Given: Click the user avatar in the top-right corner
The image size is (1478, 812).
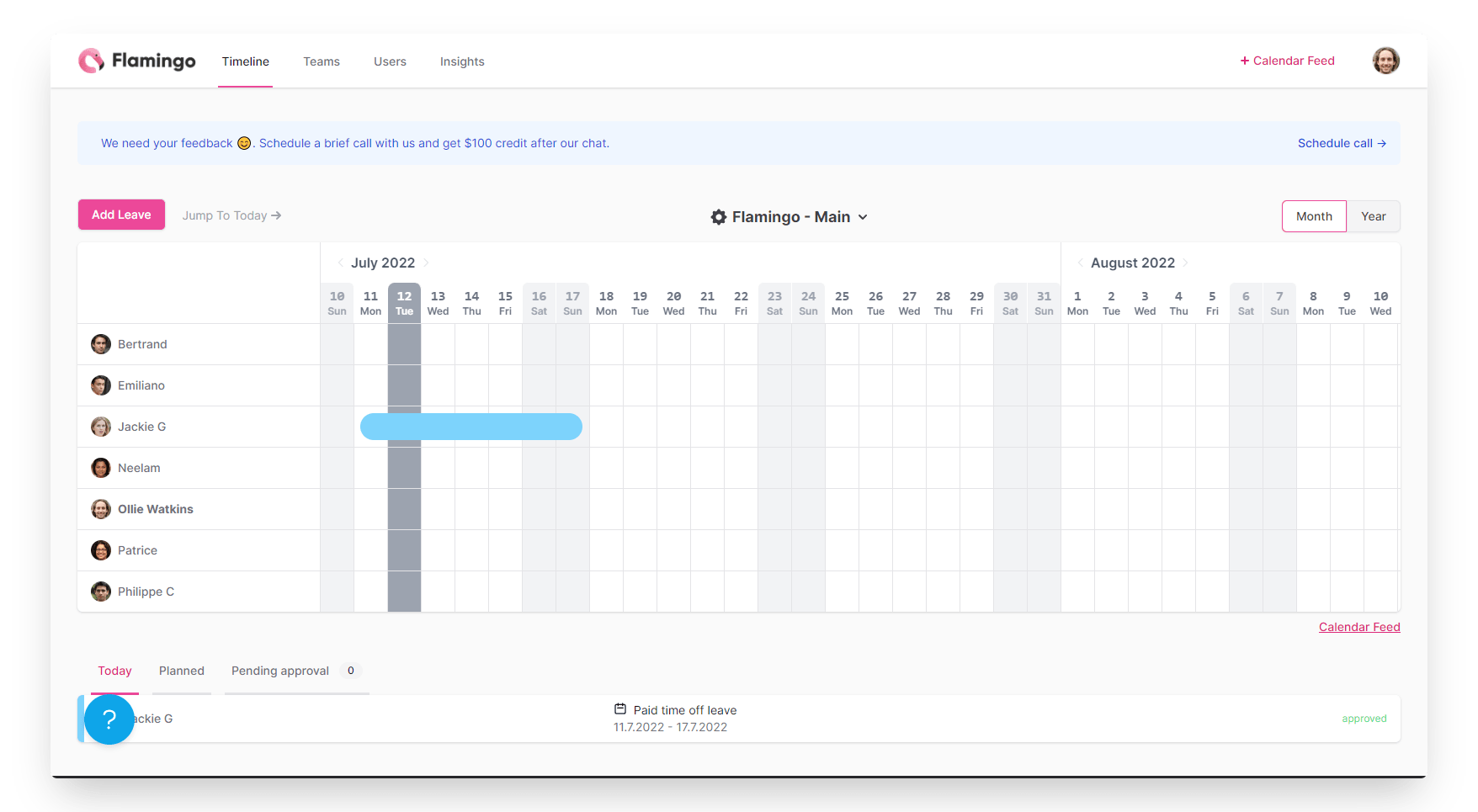Looking at the screenshot, I should [1385, 60].
